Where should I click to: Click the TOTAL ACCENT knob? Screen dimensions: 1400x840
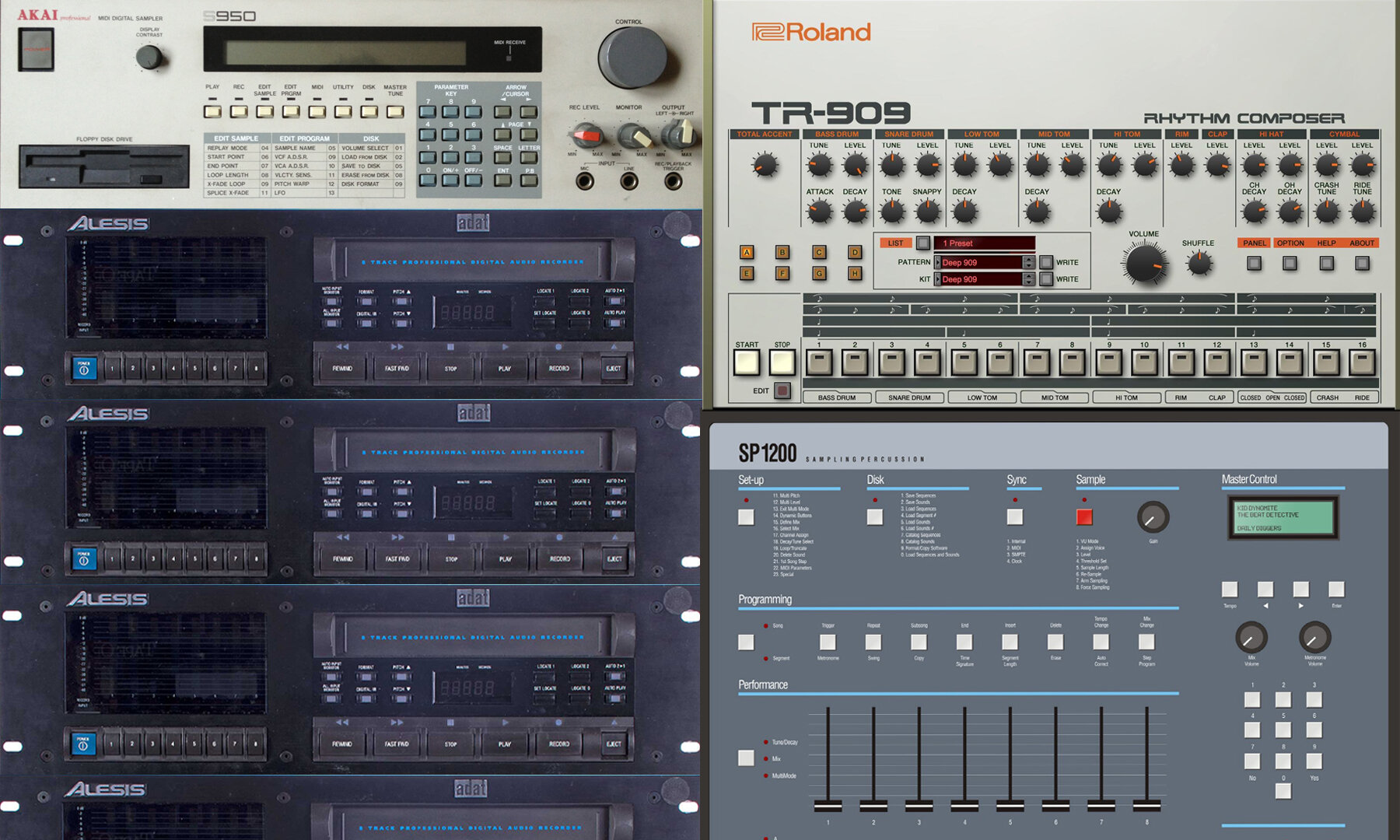[765, 164]
